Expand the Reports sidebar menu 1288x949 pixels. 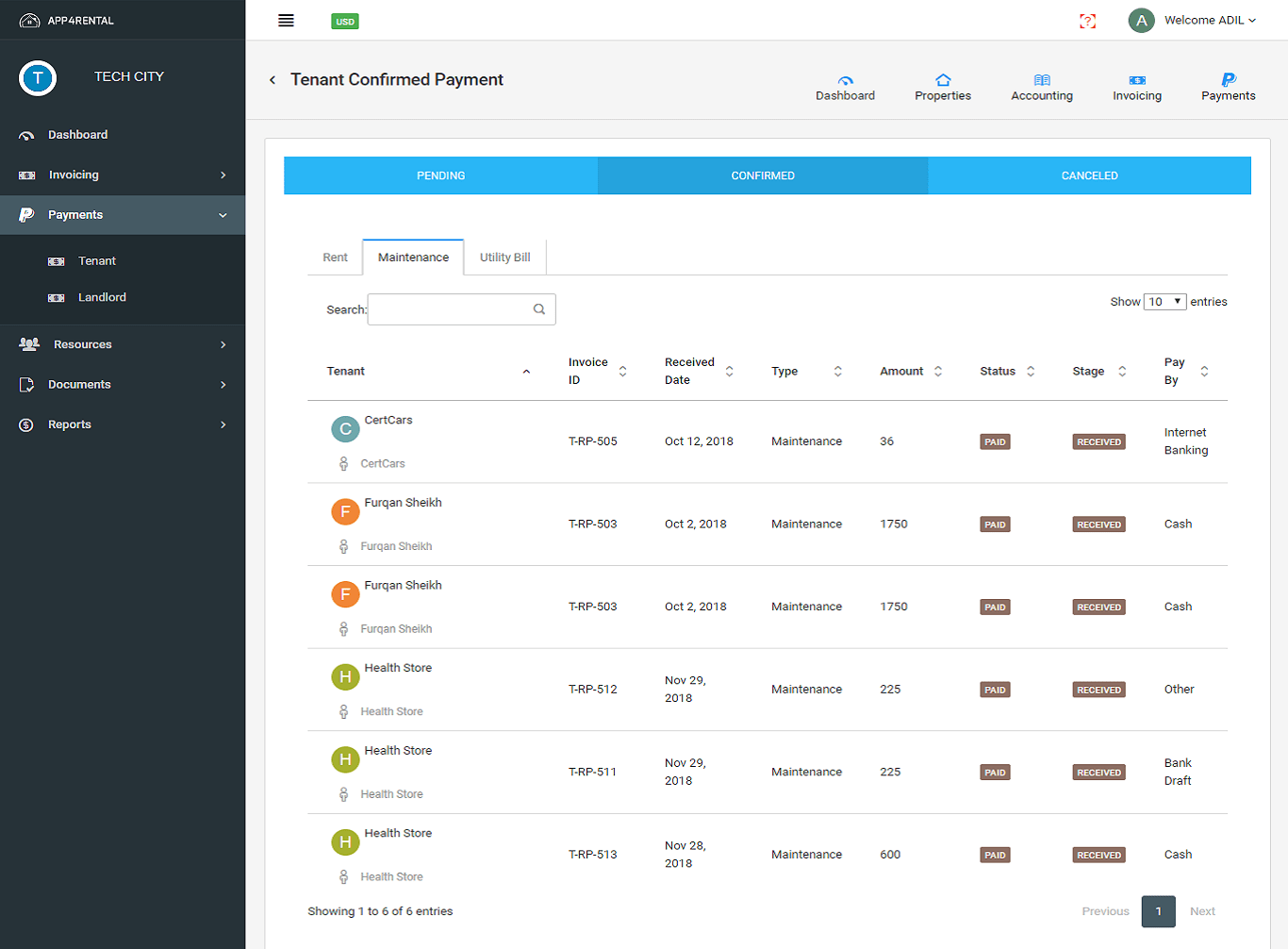point(223,425)
